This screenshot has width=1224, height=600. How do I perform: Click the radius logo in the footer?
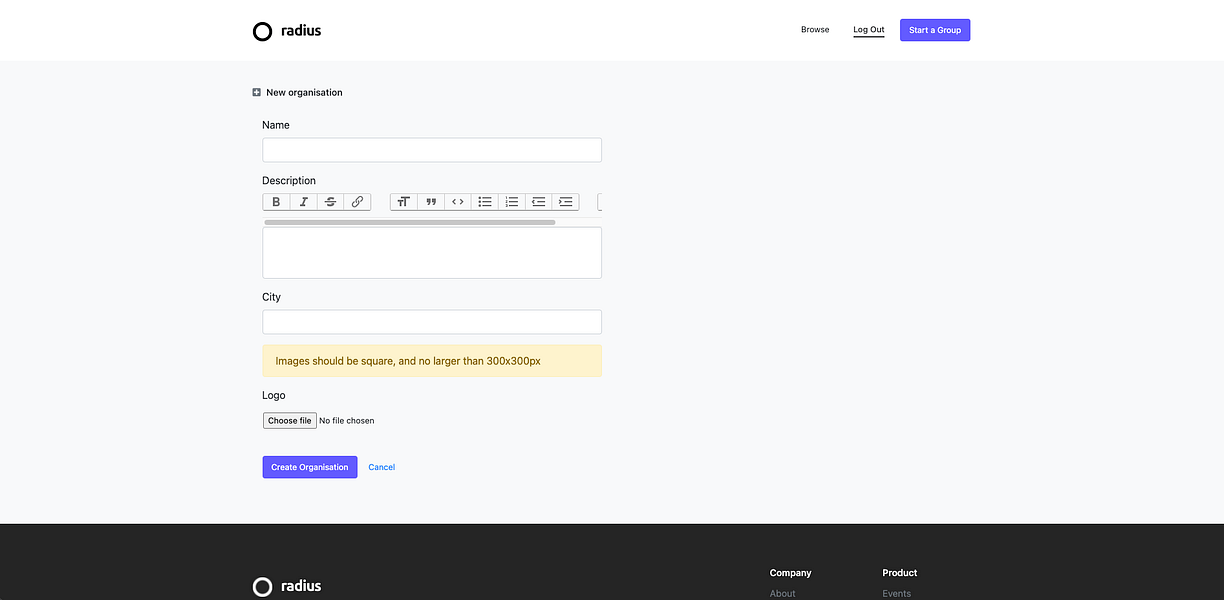coord(287,586)
